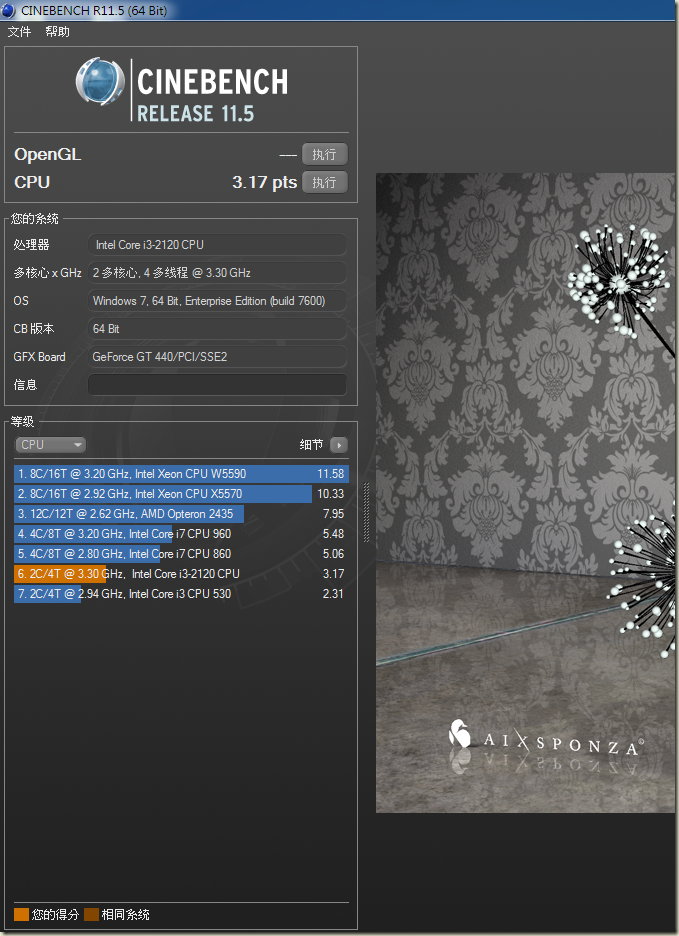Image resolution: width=679 pixels, height=936 pixels.
Task: Click the Cinebench title bar app icon
Action: click(8, 10)
